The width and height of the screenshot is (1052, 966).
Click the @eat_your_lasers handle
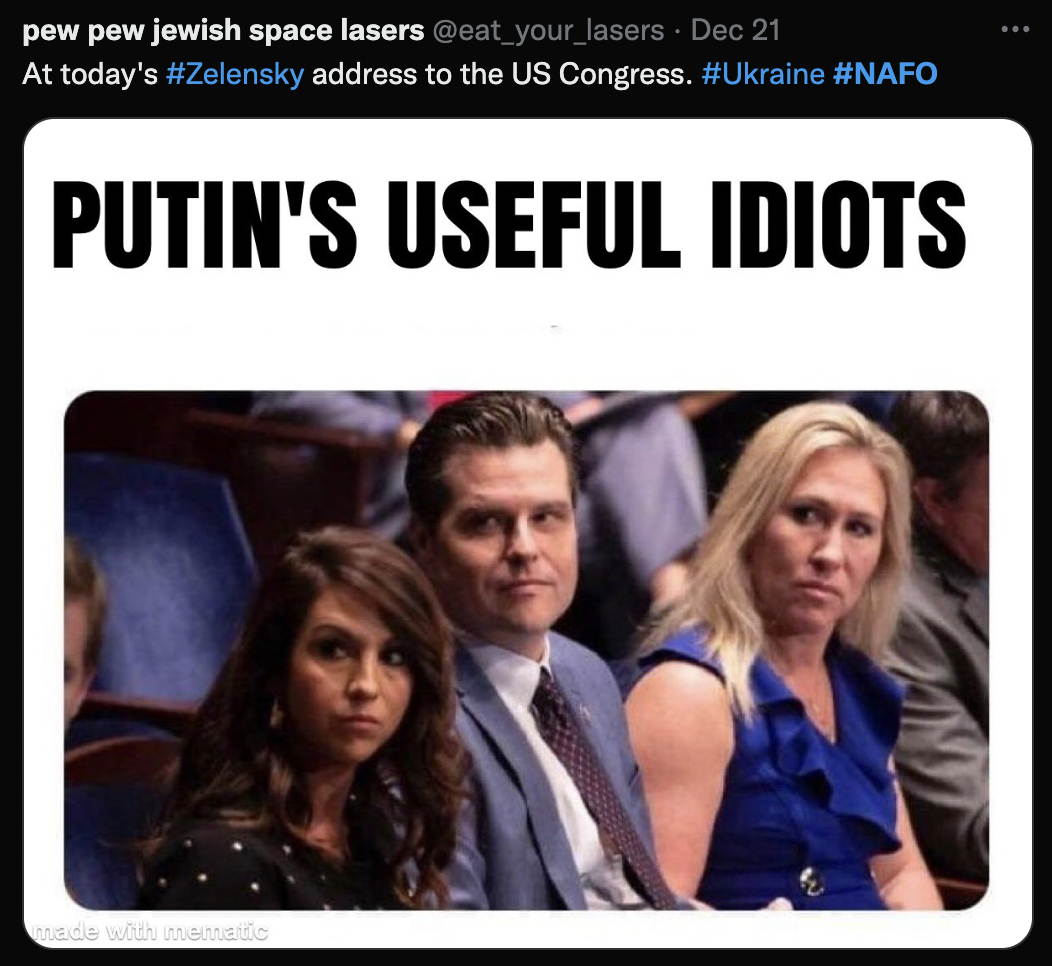click(x=549, y=30)
